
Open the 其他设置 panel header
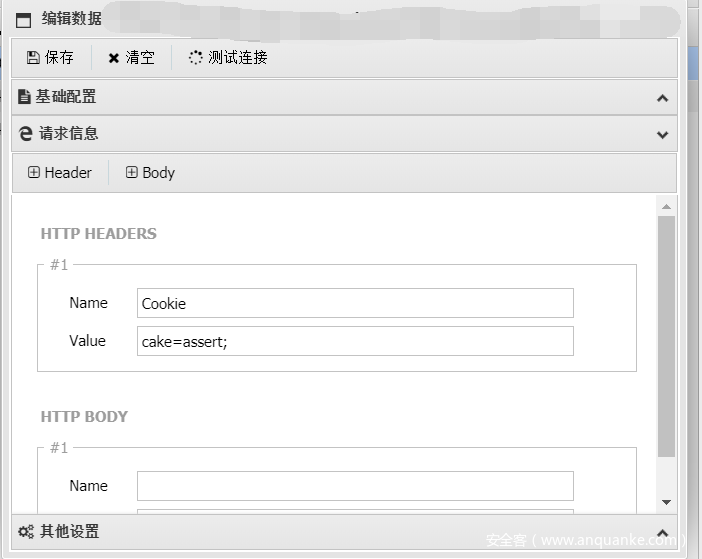344,532
